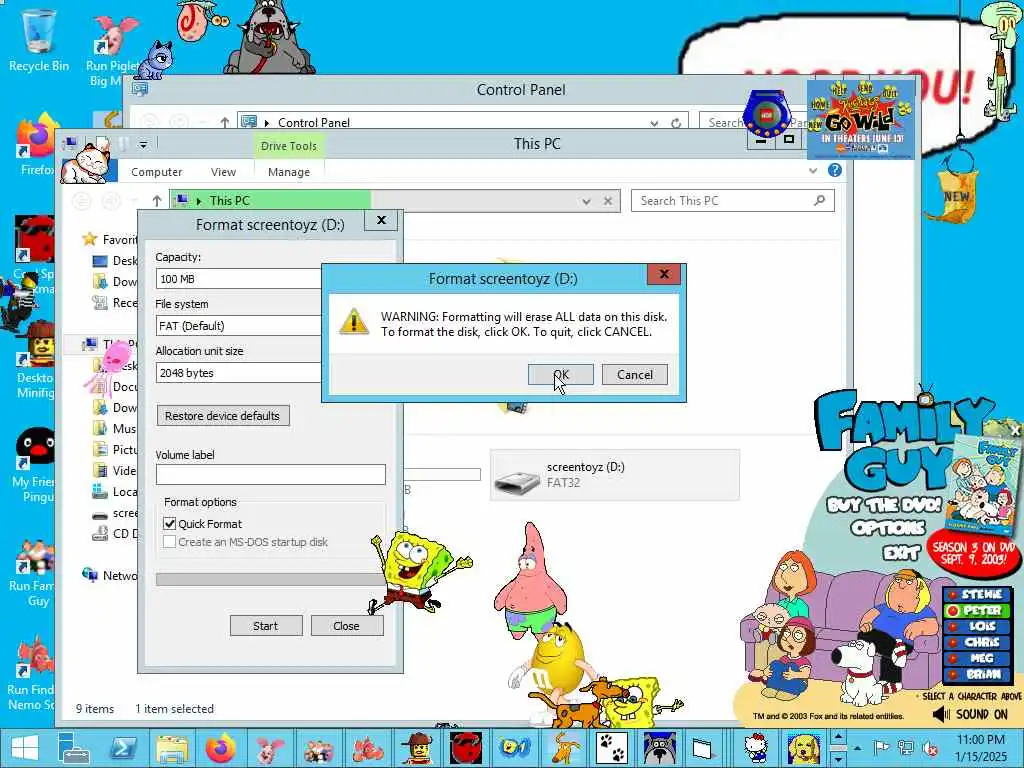Click Restore device defaults button
Screen dimensions: 1024x768
[223, 415]
